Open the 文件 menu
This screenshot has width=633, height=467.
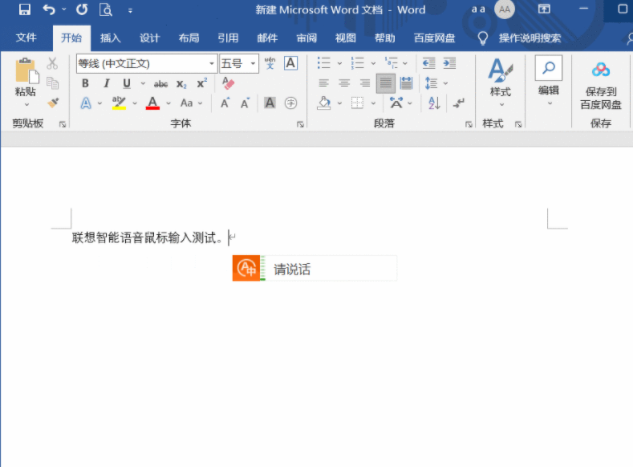26,38
